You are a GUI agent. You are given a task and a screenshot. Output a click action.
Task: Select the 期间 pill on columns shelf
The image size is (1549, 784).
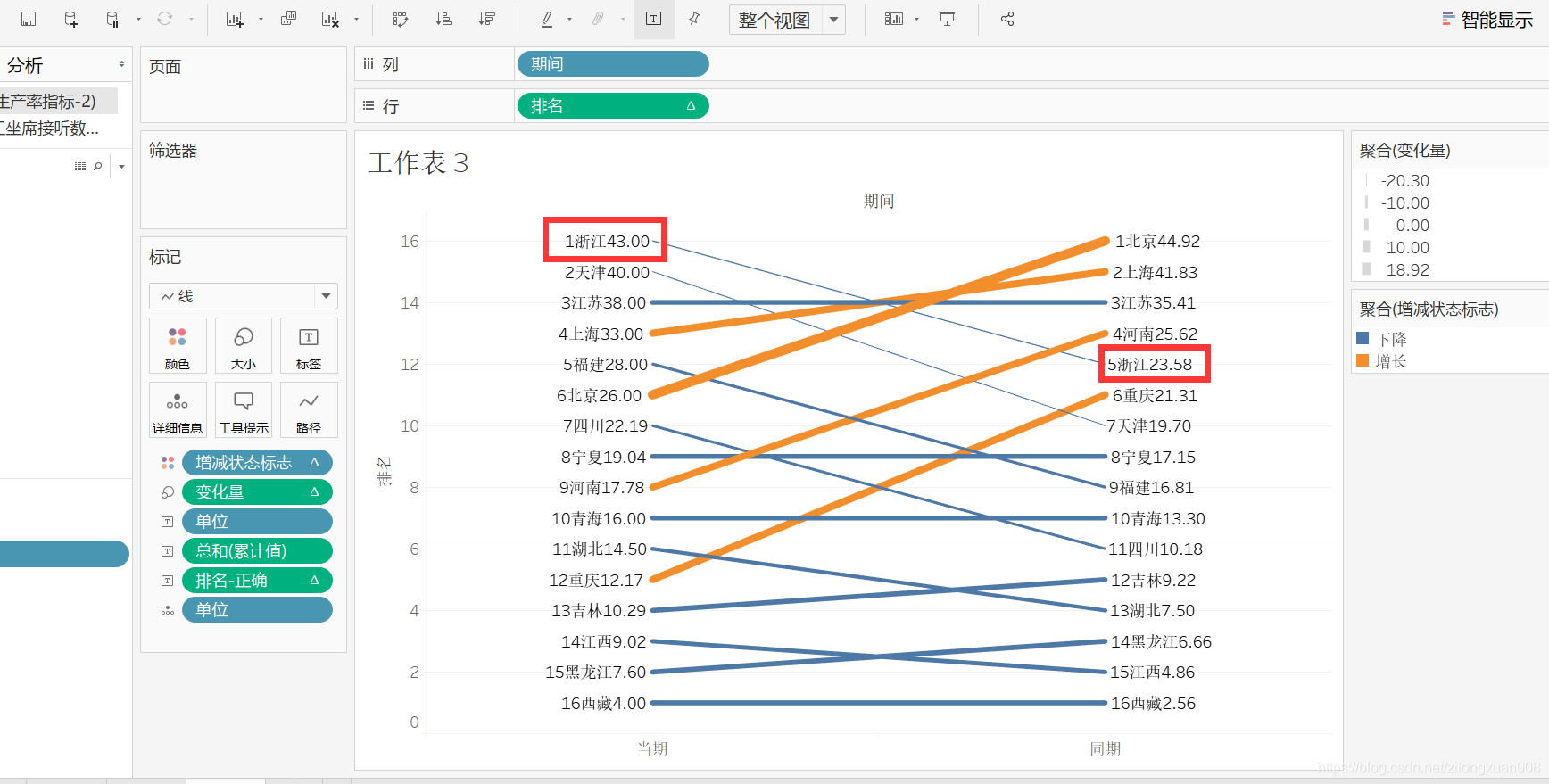tap(612, 64)
